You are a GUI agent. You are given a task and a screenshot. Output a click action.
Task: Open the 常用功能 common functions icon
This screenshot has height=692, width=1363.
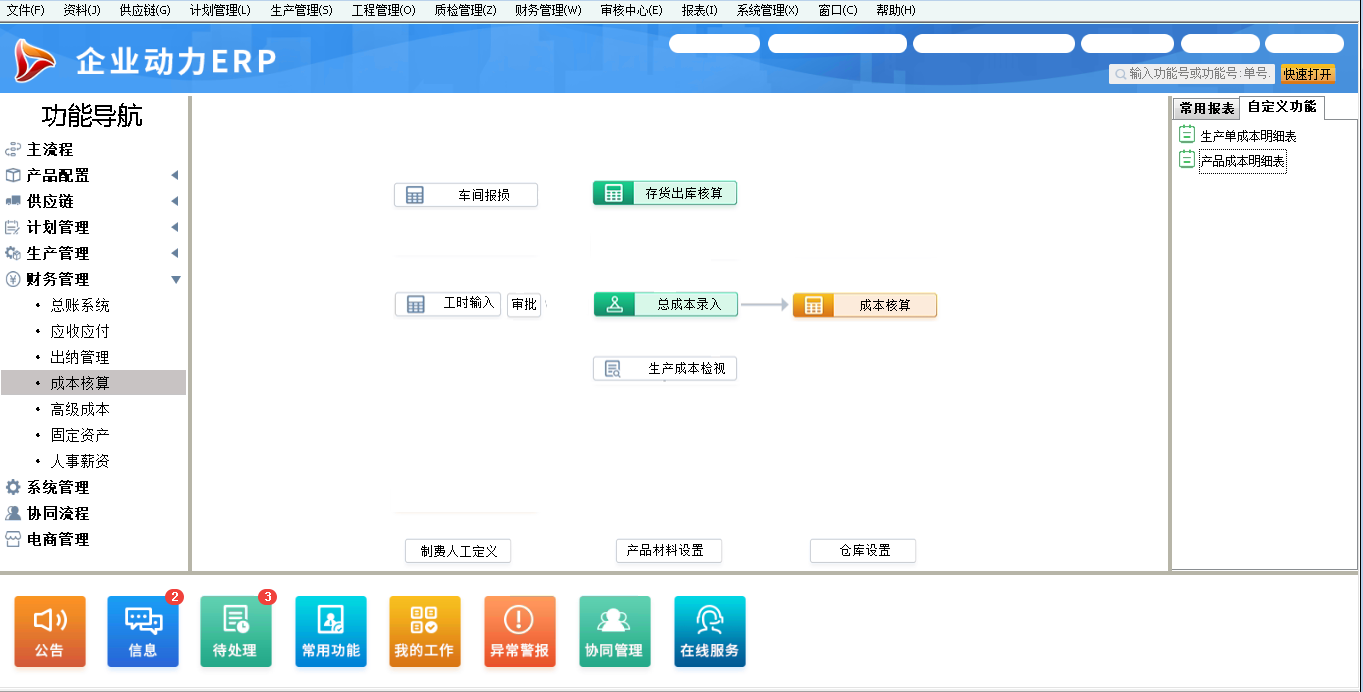[330, 631]
